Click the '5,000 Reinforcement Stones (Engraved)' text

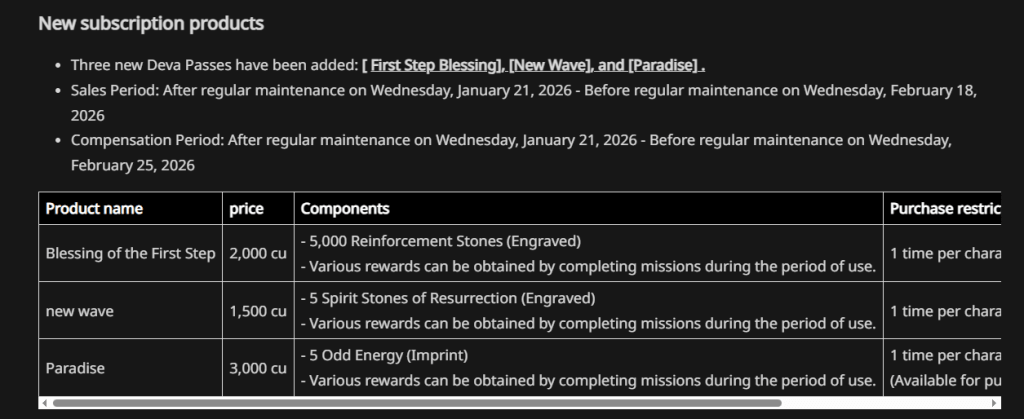445,241
